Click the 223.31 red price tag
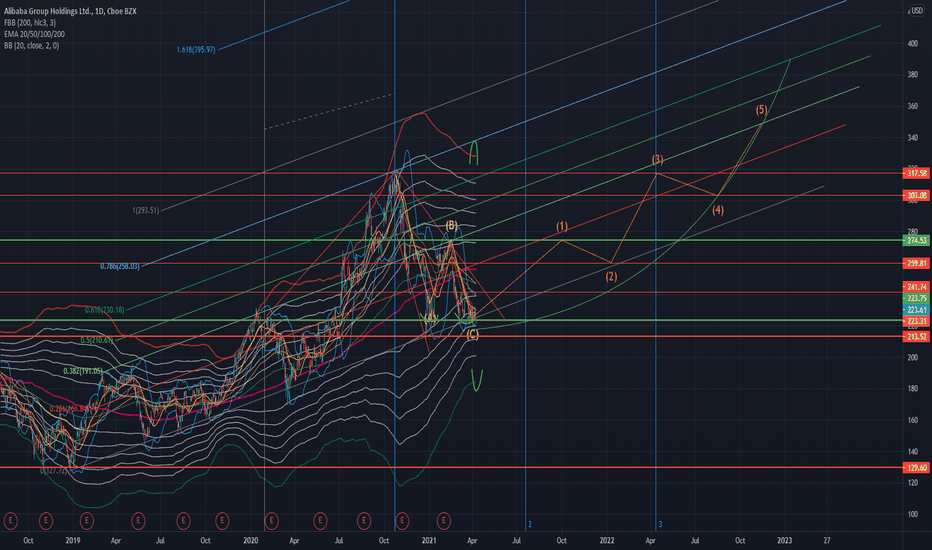Screen dimensions: 932x550 (917, 321)
